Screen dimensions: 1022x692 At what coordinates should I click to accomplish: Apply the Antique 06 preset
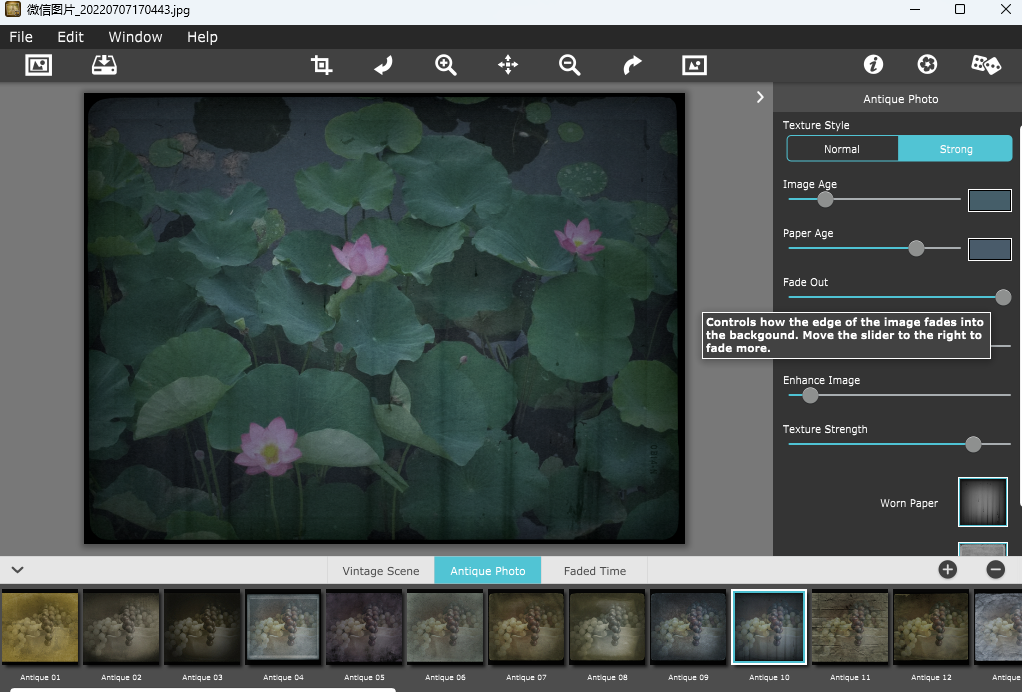point(445,627)
